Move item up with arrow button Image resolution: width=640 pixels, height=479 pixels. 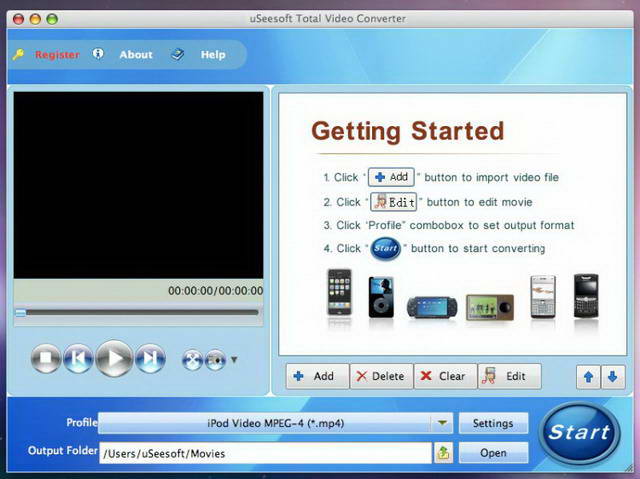pos(588,377)
